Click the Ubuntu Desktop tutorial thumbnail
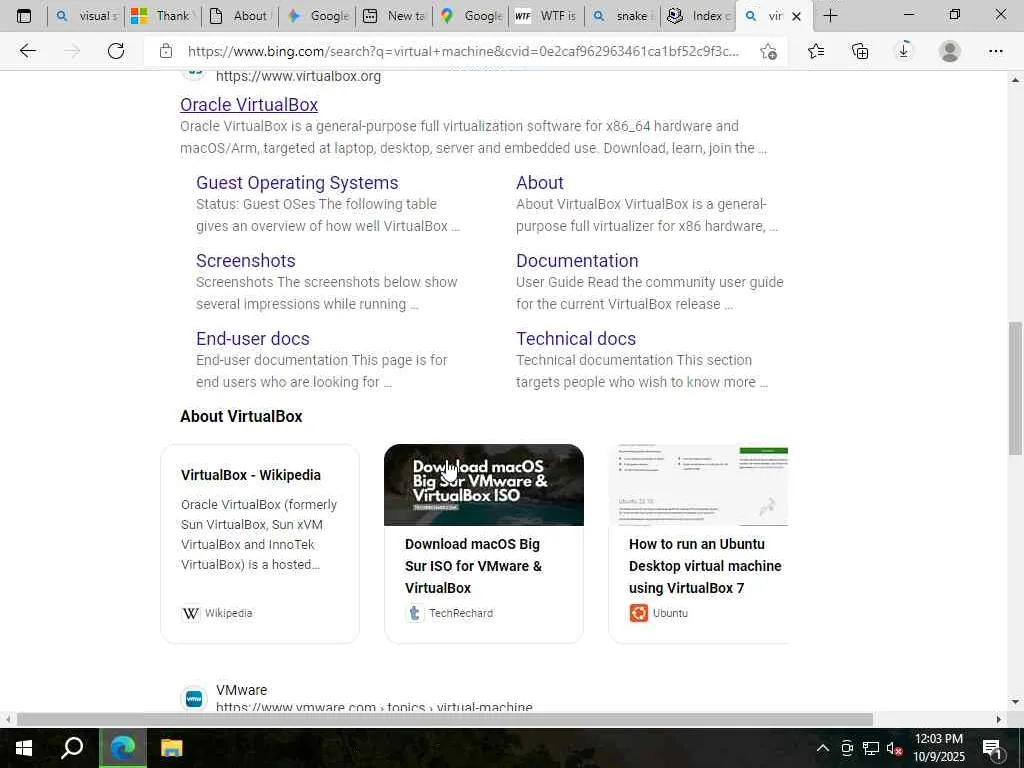Image resolution: width=1024 pixels, height=768 pixels. (x=698, y=485)
